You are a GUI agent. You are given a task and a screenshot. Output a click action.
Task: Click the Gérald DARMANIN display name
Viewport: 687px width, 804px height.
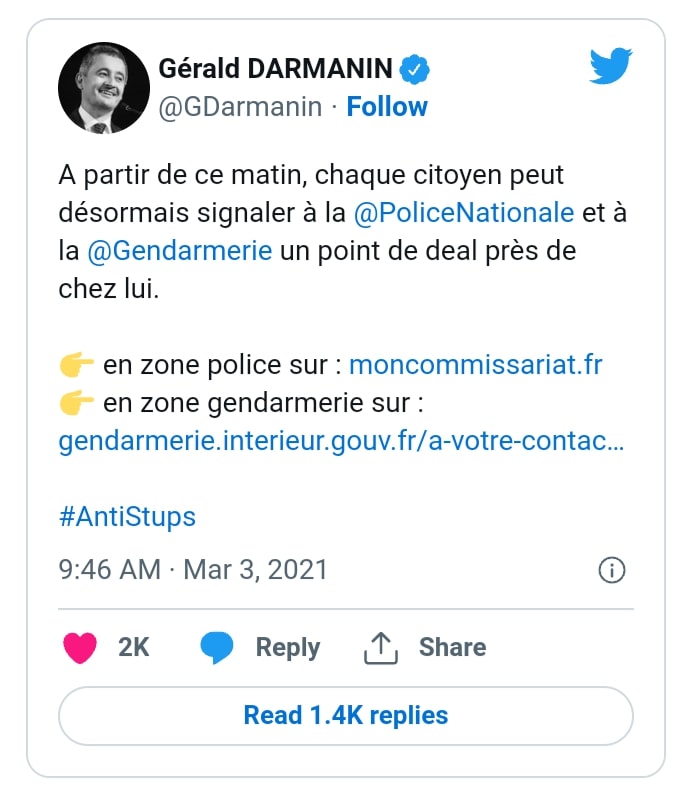277,70
